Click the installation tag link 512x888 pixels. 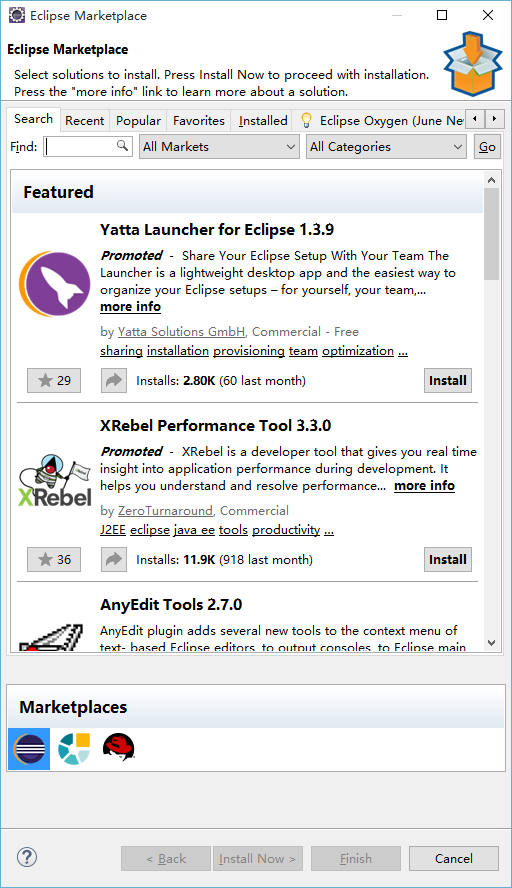point(178,351)
